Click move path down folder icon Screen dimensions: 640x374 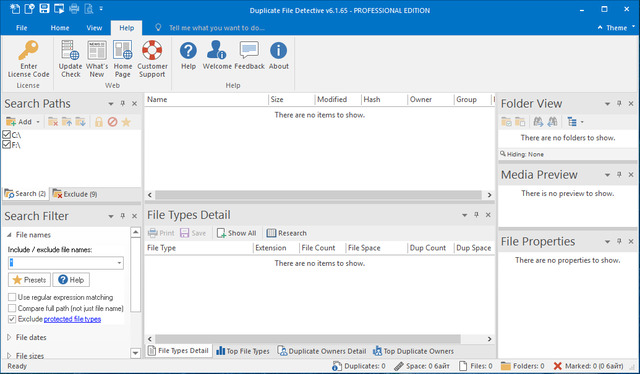point(80,122)
